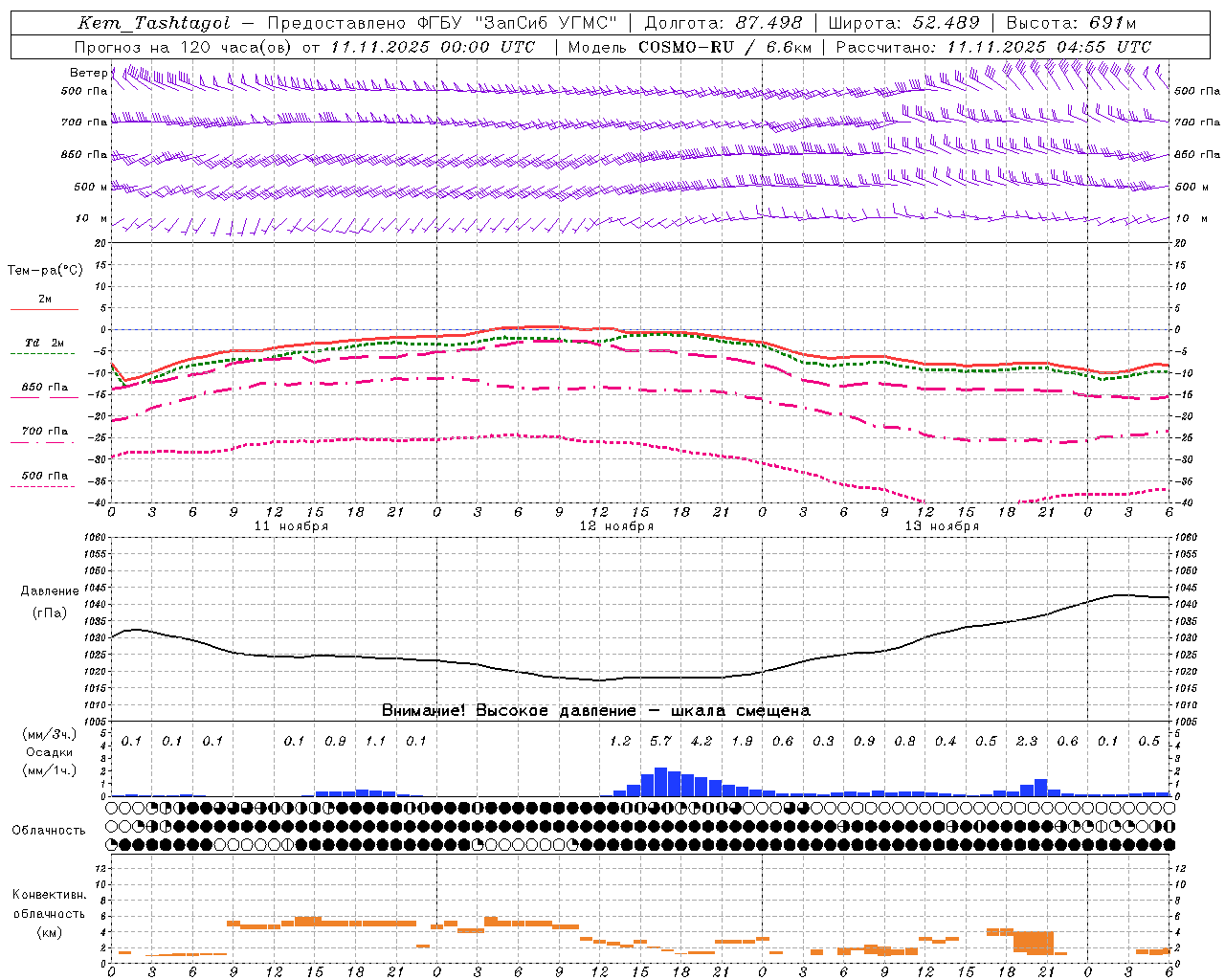The width and height of the screenshot is (1225, 980).
Task: Click the 700 гПа temperature legend entry
Action: pyautogui.click(x=45, y=432)
